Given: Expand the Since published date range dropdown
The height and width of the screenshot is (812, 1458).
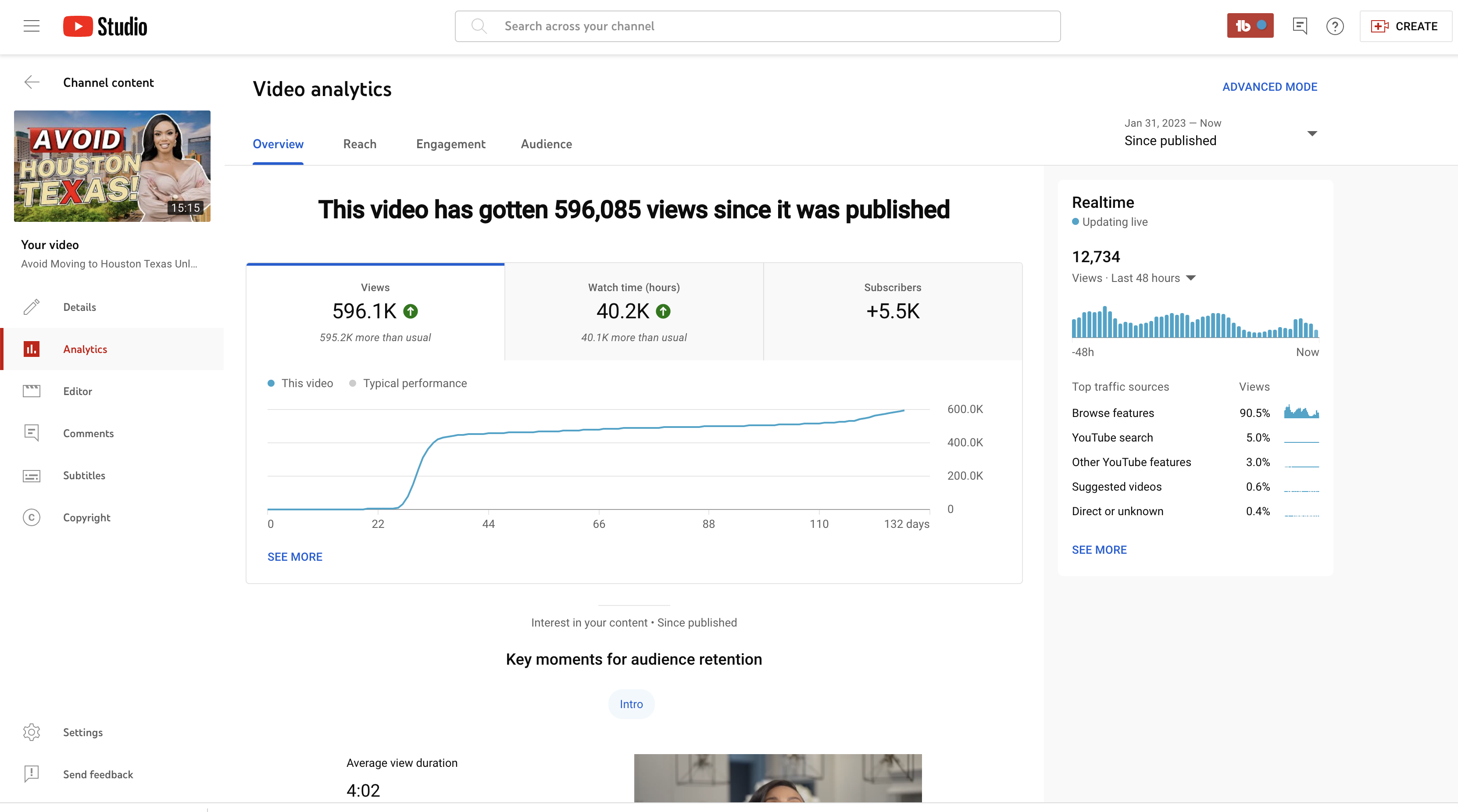Looking at the screenshot, I should pos(1220,133).
